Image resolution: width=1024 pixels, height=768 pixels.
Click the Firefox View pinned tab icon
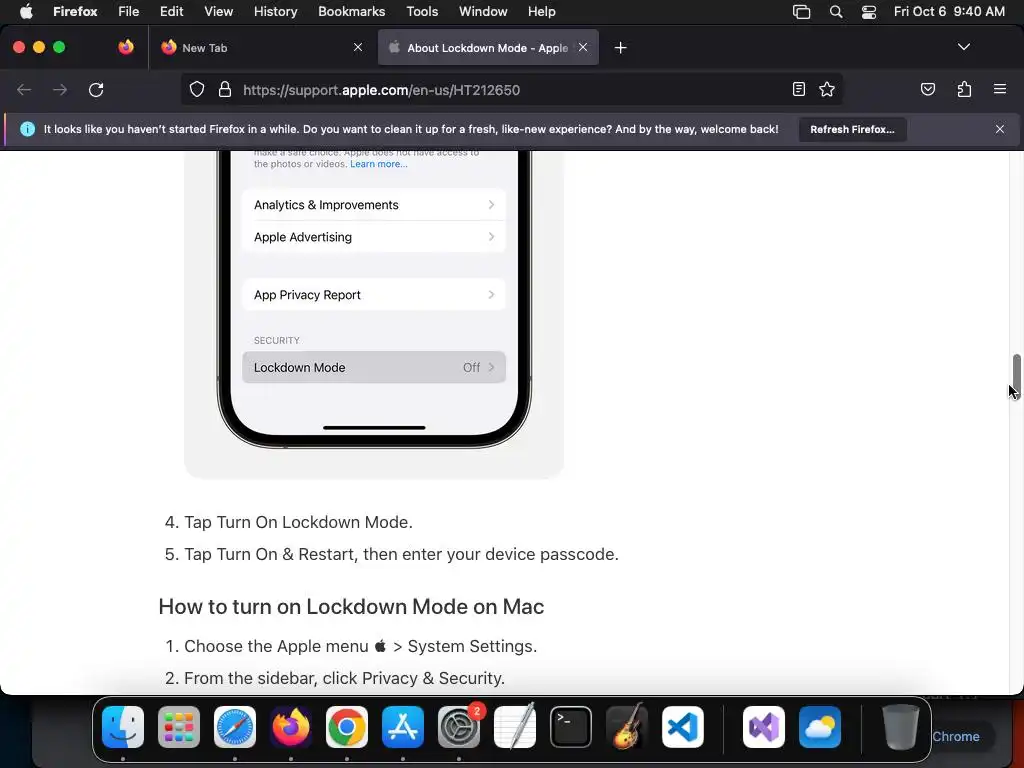[x=126, y=47]
